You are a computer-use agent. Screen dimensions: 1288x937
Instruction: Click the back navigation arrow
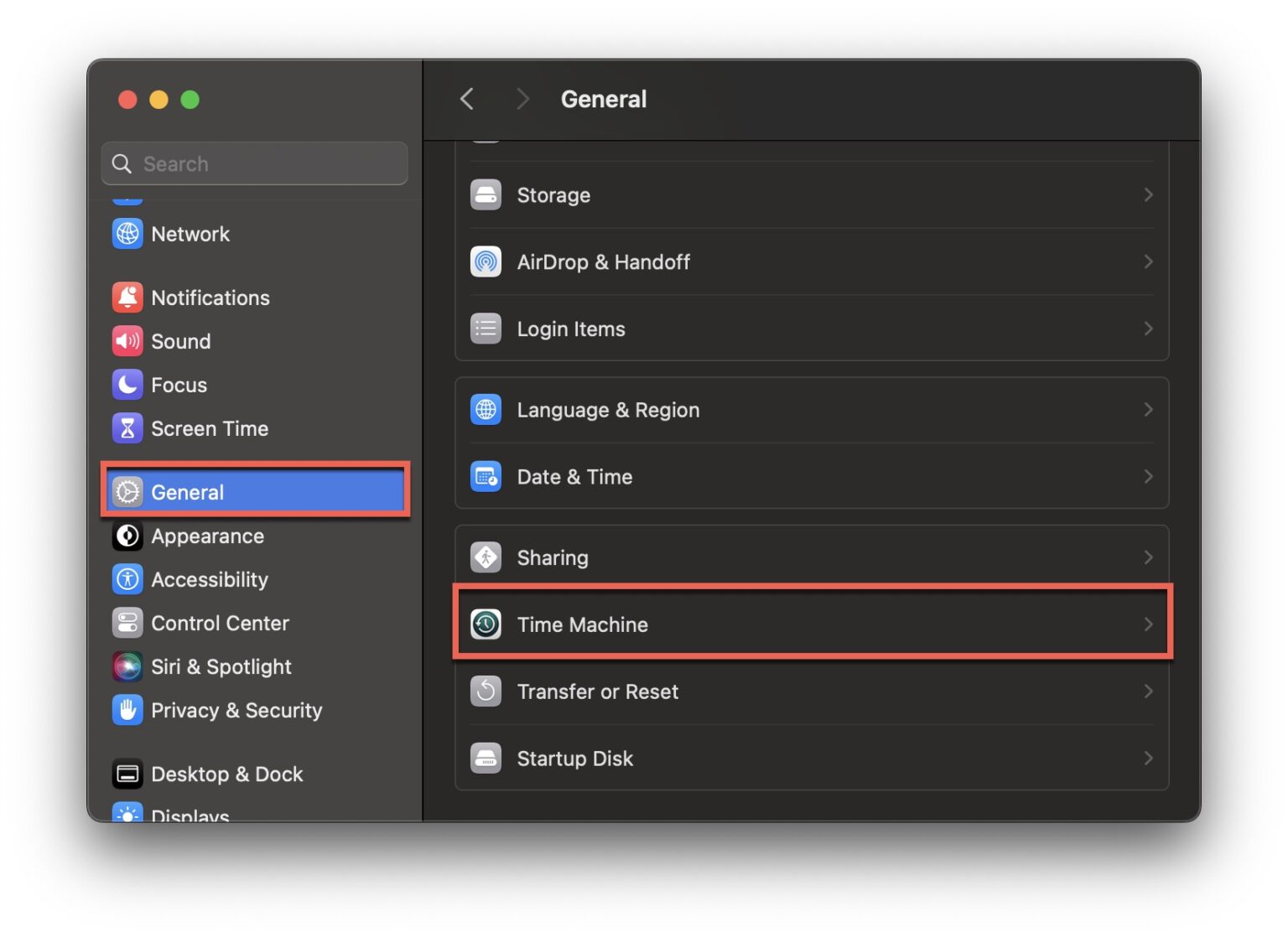[x=467, y=98]
